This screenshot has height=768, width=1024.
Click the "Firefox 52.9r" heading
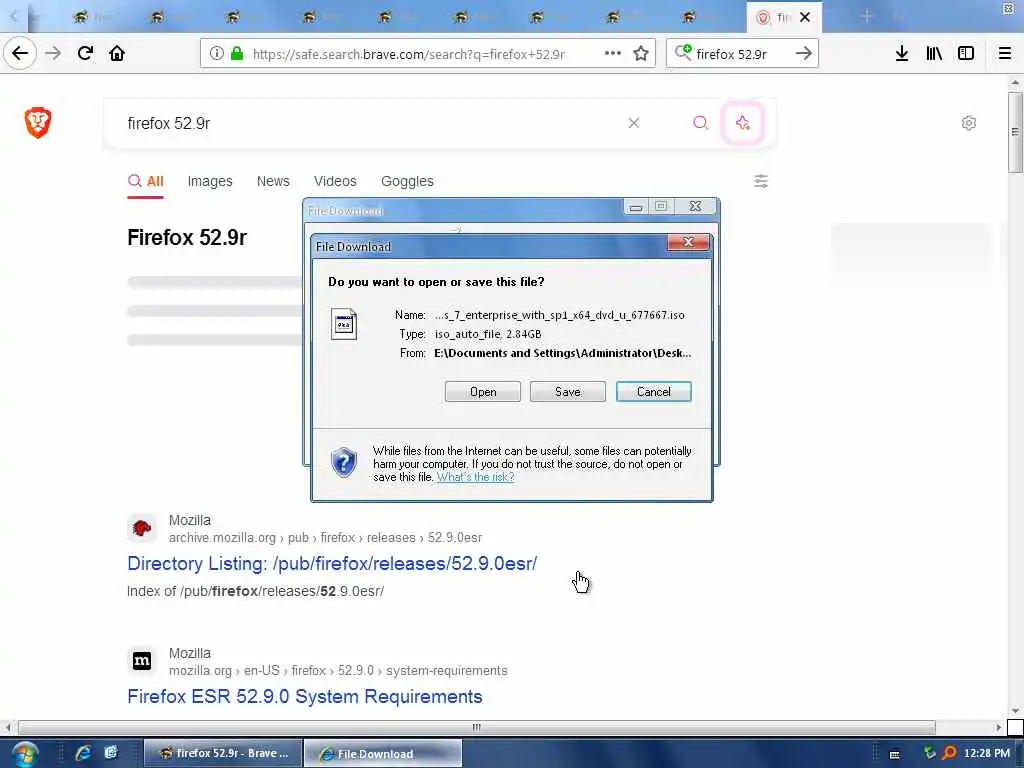(x=187, y=238)
